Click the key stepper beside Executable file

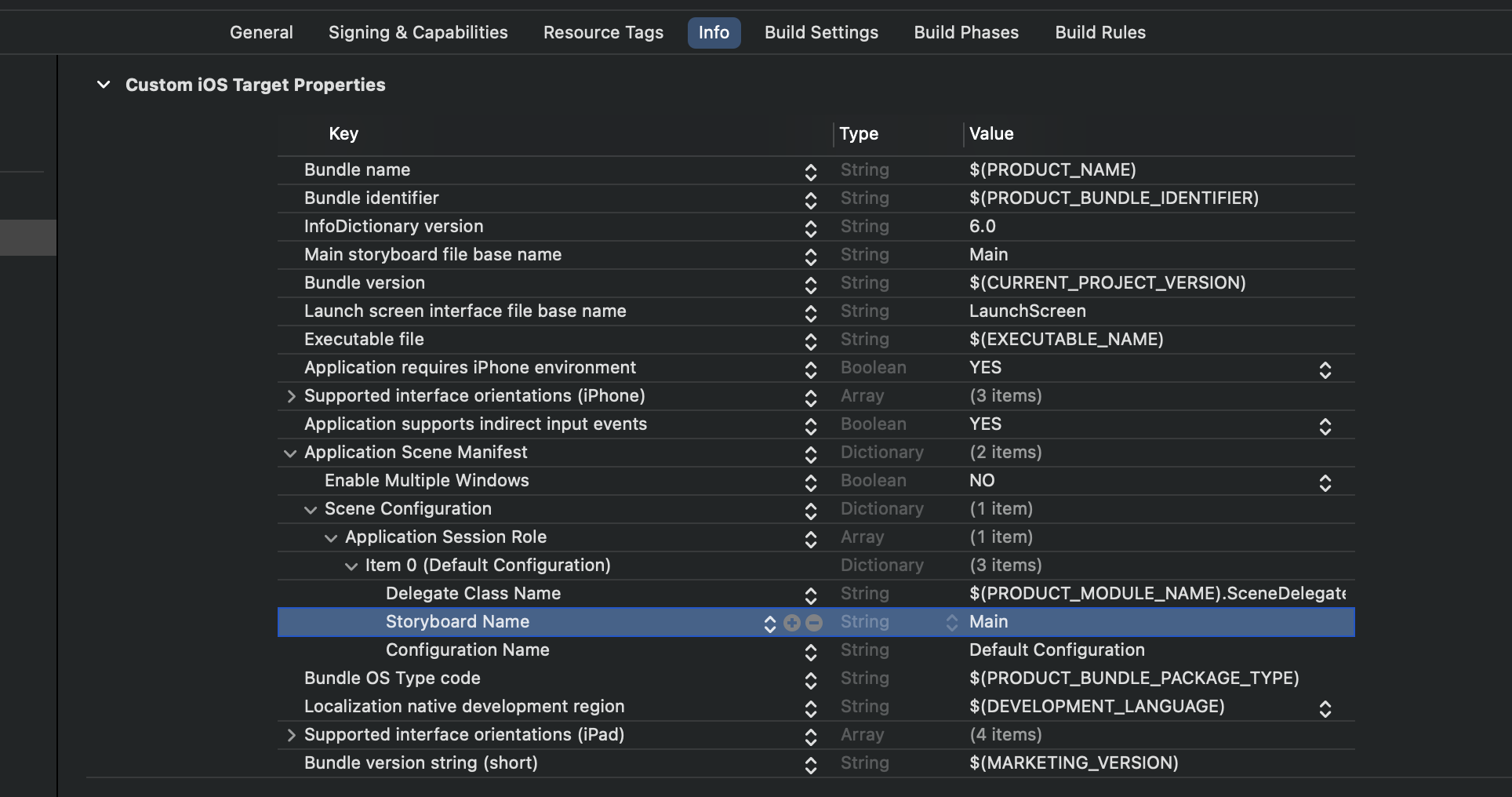(811, 341)
